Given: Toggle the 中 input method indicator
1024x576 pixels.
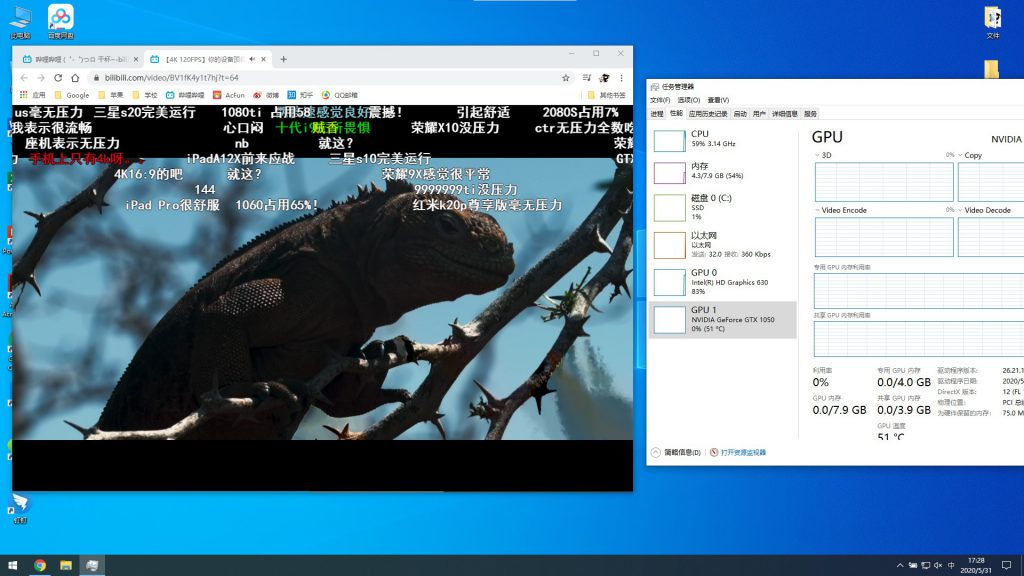Looking at the screenshot, I should [951, 565].
